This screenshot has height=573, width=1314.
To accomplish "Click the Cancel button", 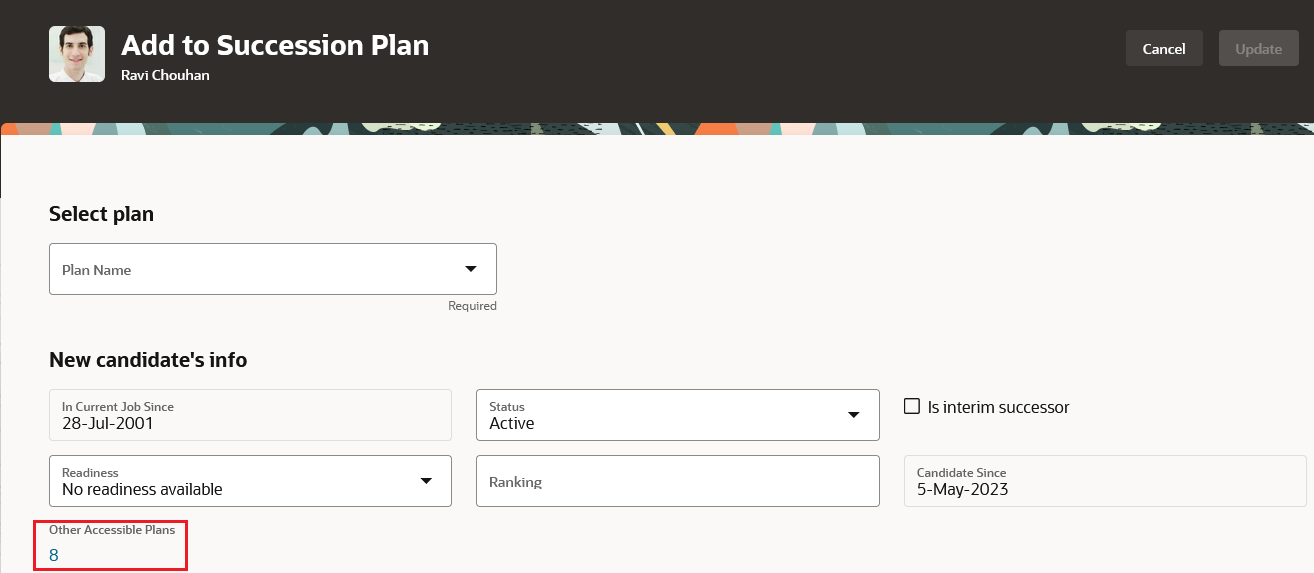I will click(1164, 48).
